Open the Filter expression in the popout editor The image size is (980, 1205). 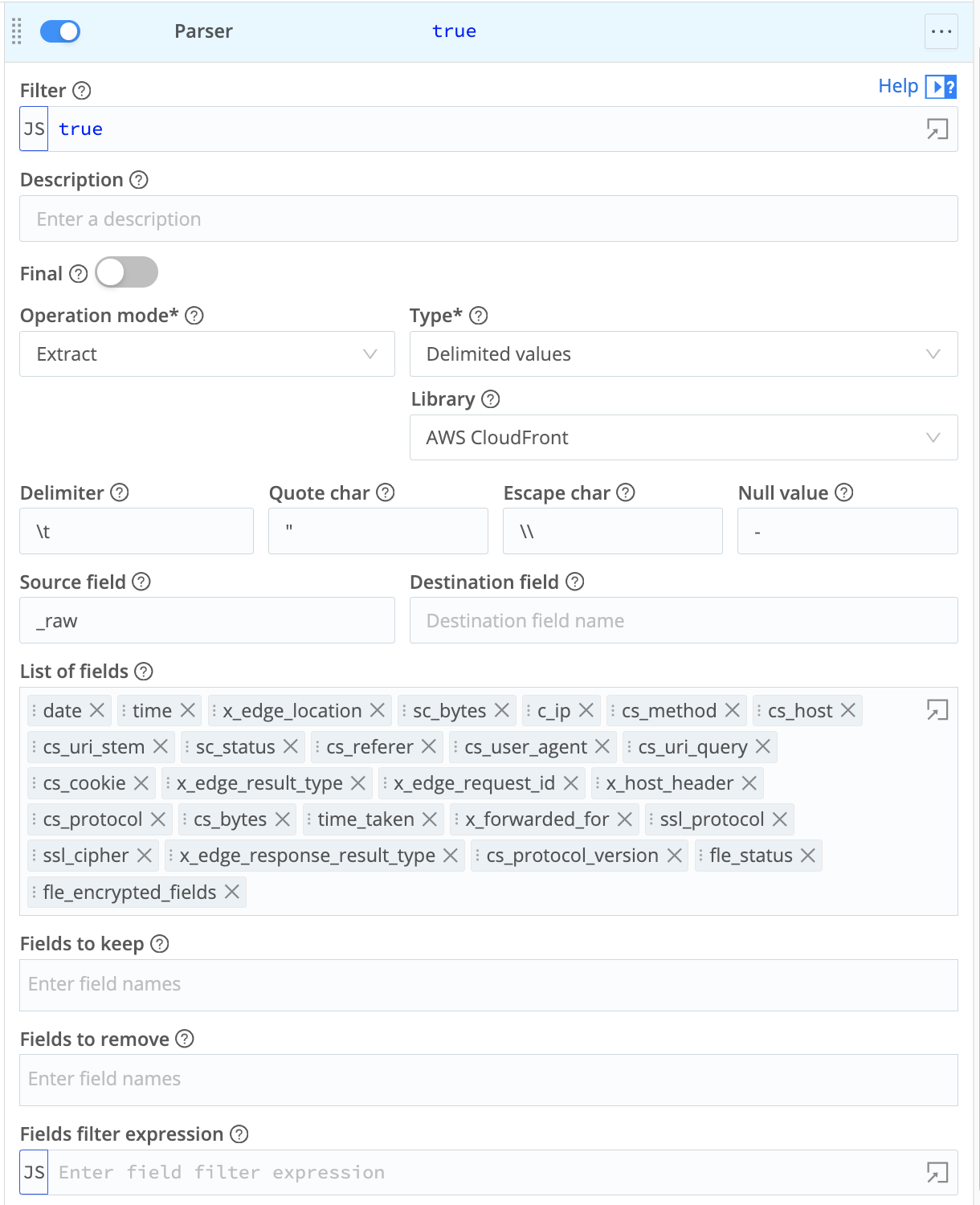(x=937, y=129)
